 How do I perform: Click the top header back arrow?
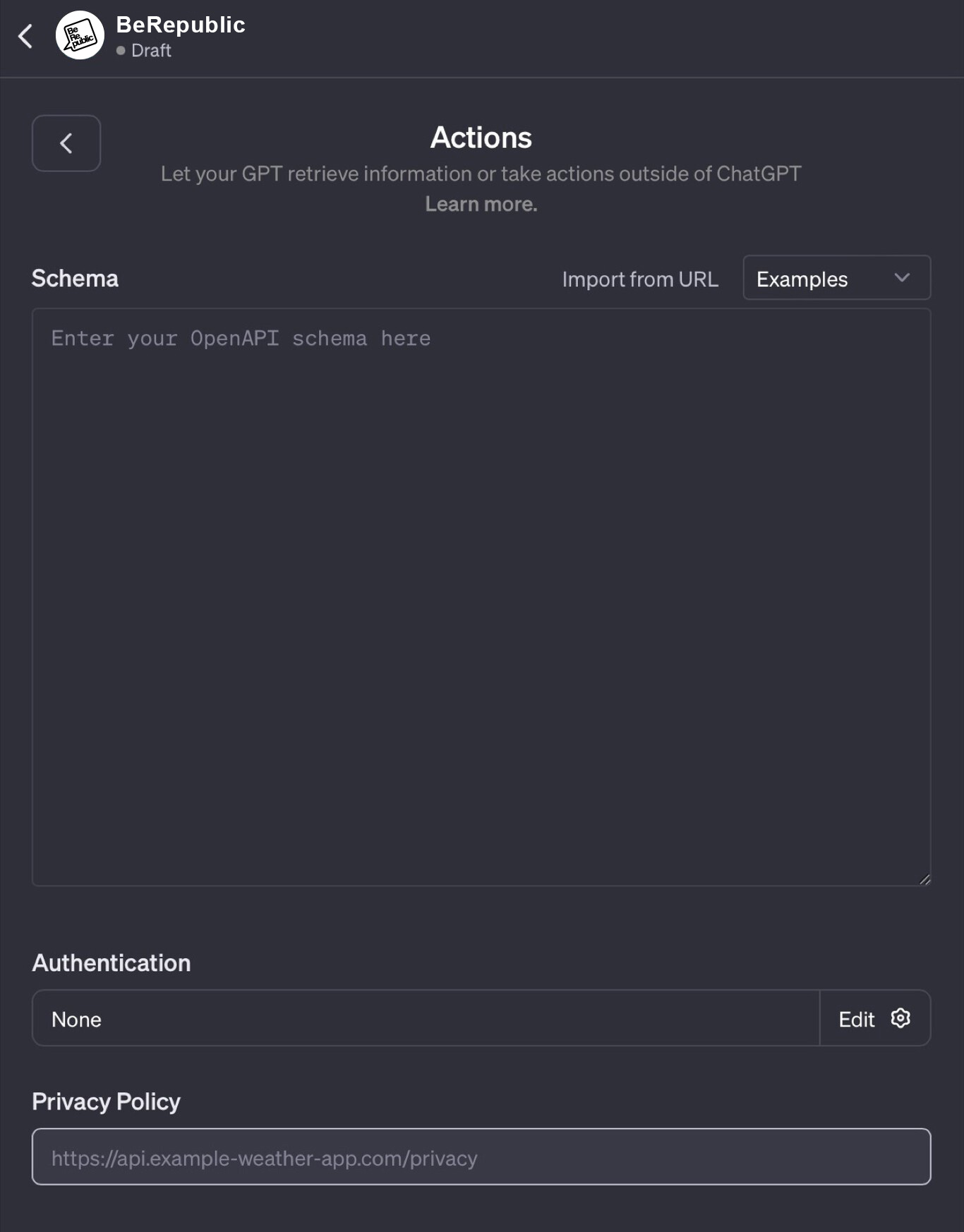click(25, 36)
